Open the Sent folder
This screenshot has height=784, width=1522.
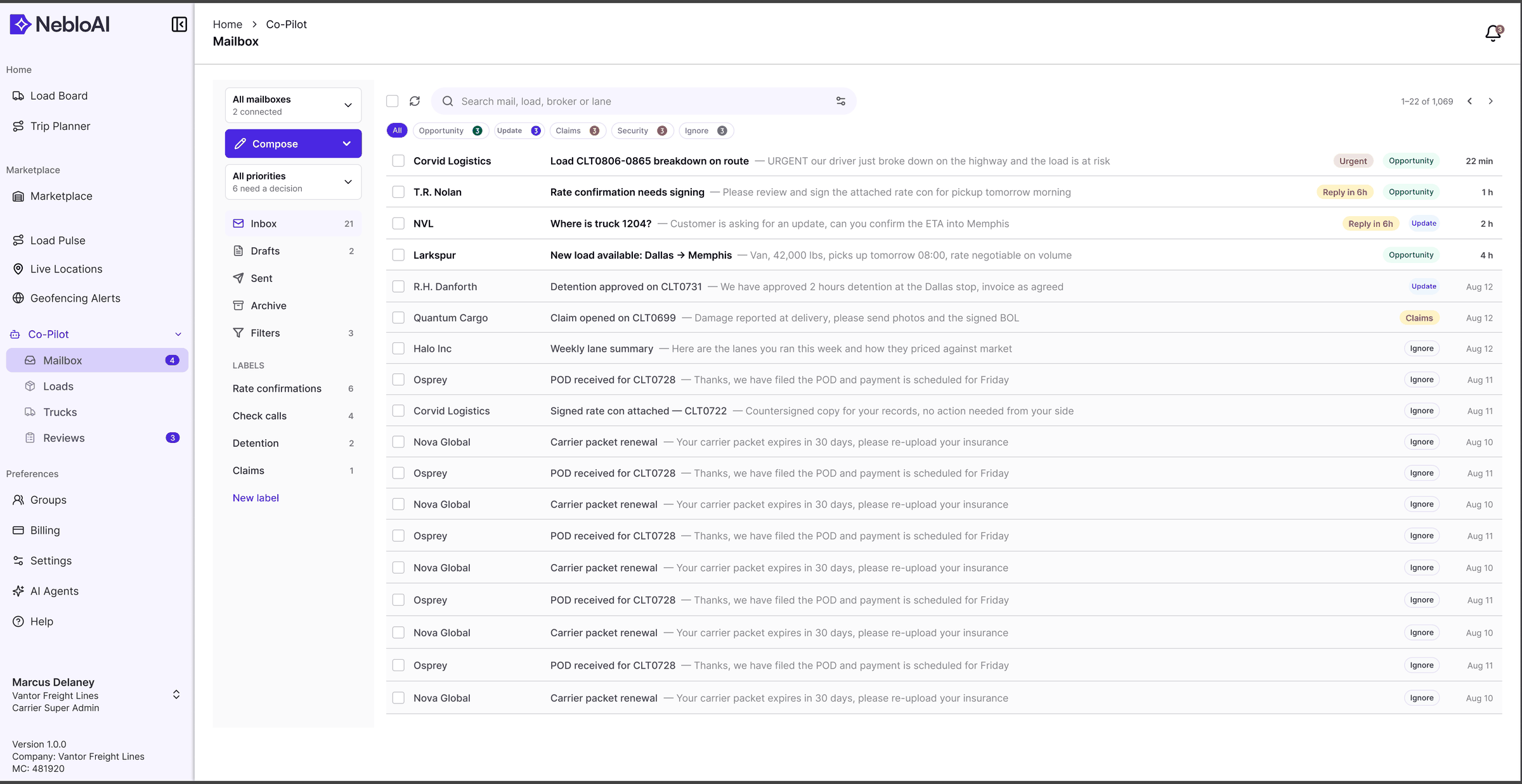293,278
